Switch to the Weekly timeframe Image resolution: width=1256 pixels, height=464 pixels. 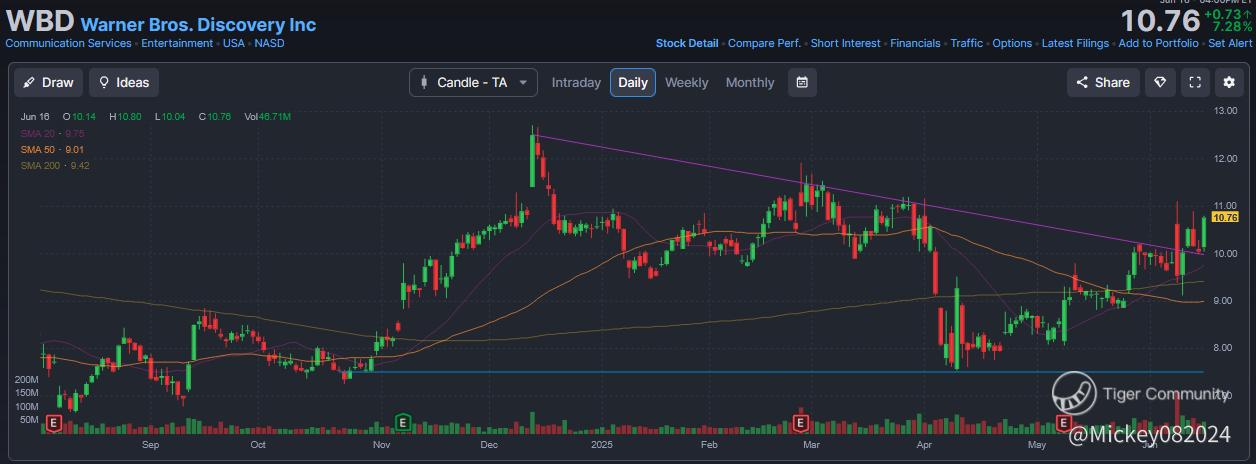(687, 82)
